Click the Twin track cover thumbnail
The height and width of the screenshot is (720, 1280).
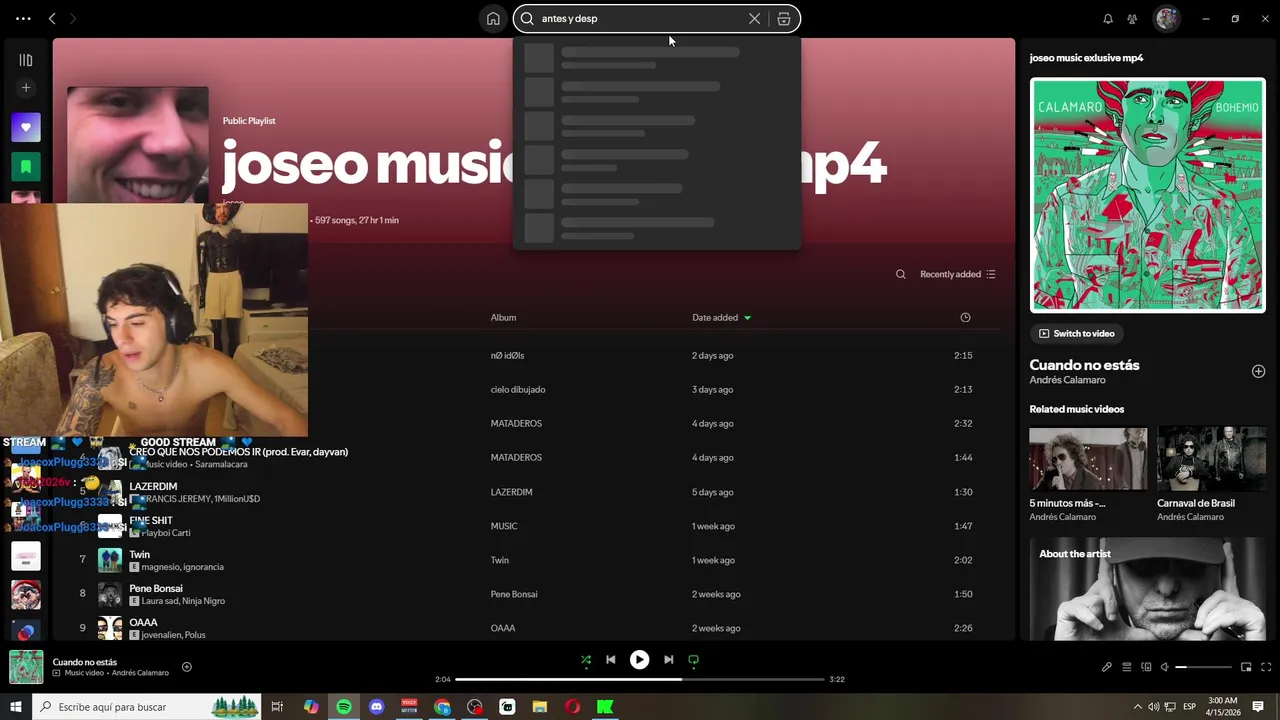[110, 560]
